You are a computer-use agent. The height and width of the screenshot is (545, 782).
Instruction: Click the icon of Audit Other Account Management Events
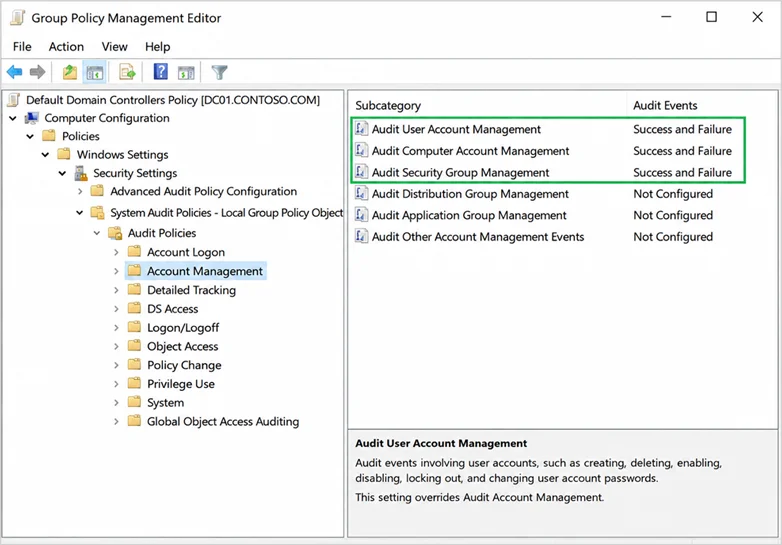pyautogui.click(x=362, y=236)
